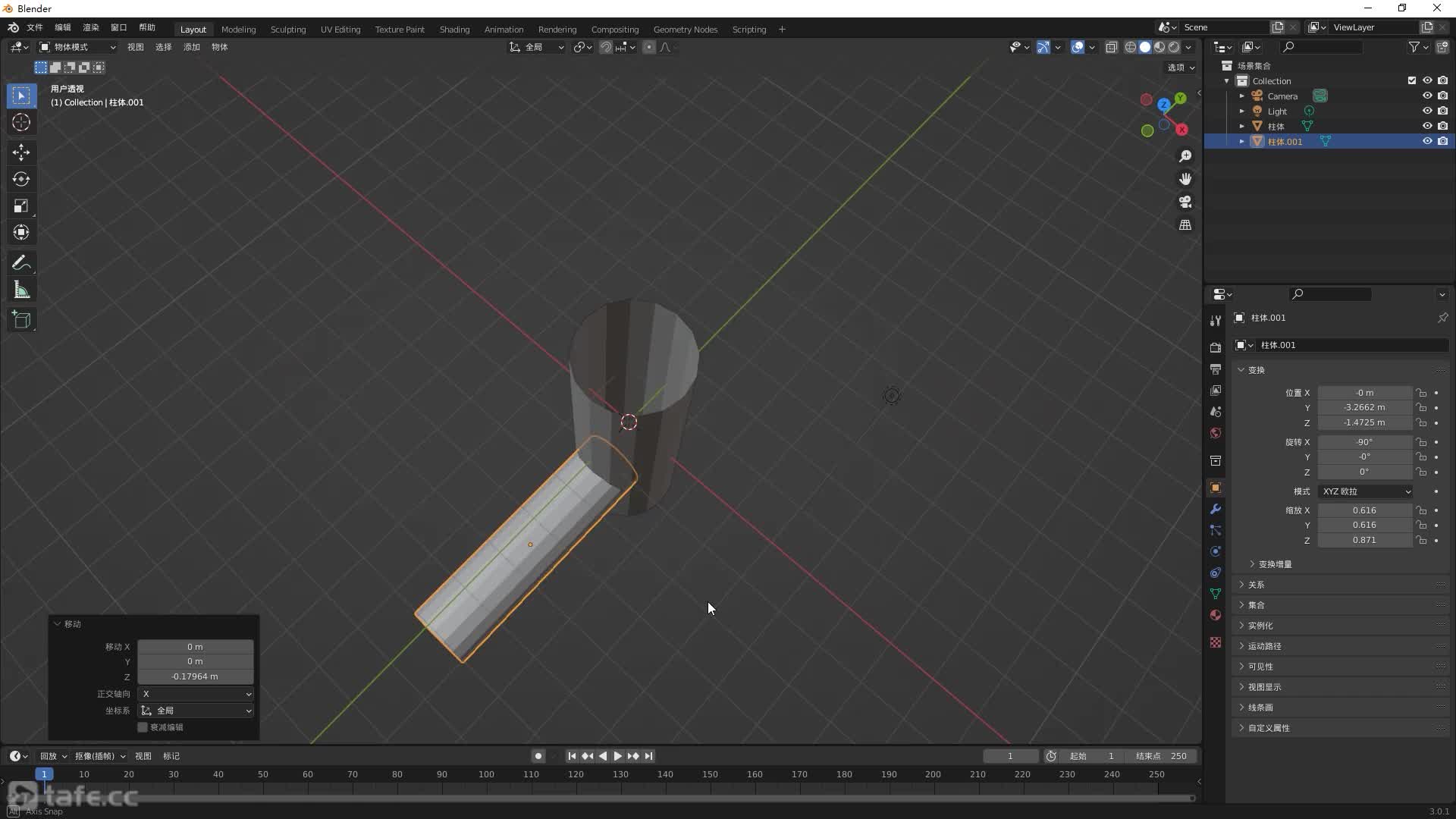Screen dimensions: 1456x819
Task: Open the Output properties tab
Action: point(1216,369)
